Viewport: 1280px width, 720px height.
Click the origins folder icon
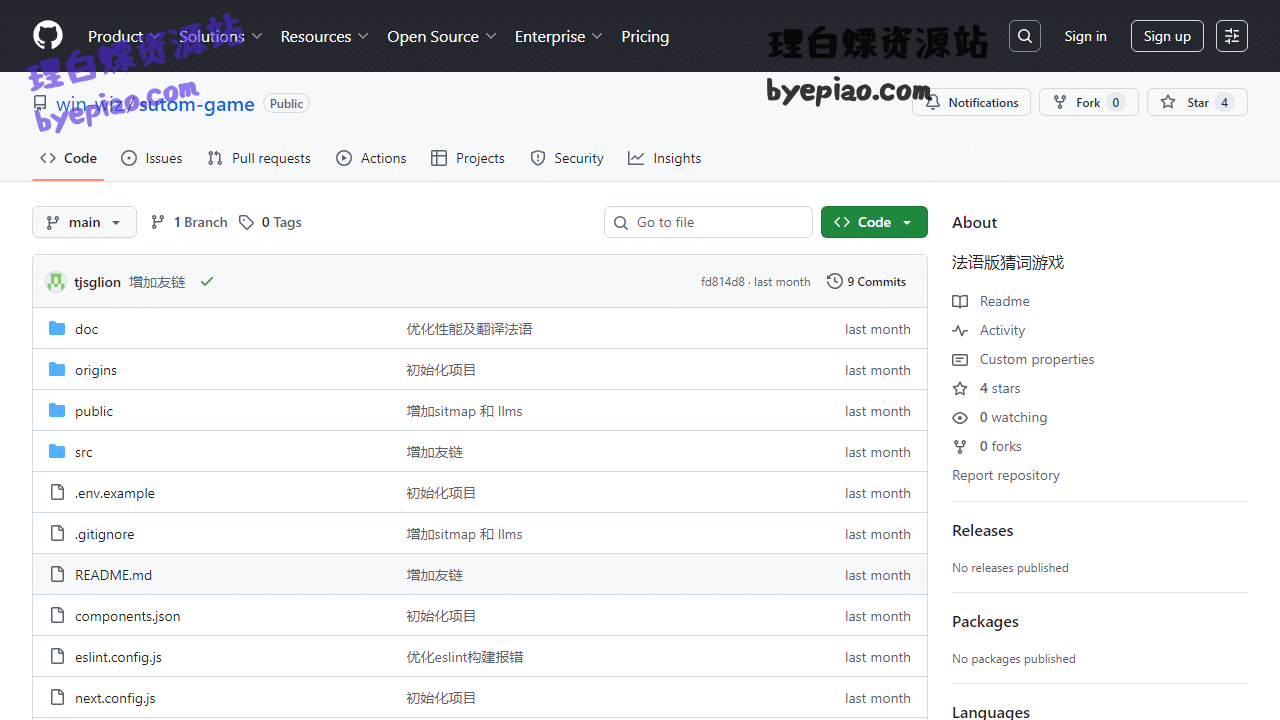[57, 370]
